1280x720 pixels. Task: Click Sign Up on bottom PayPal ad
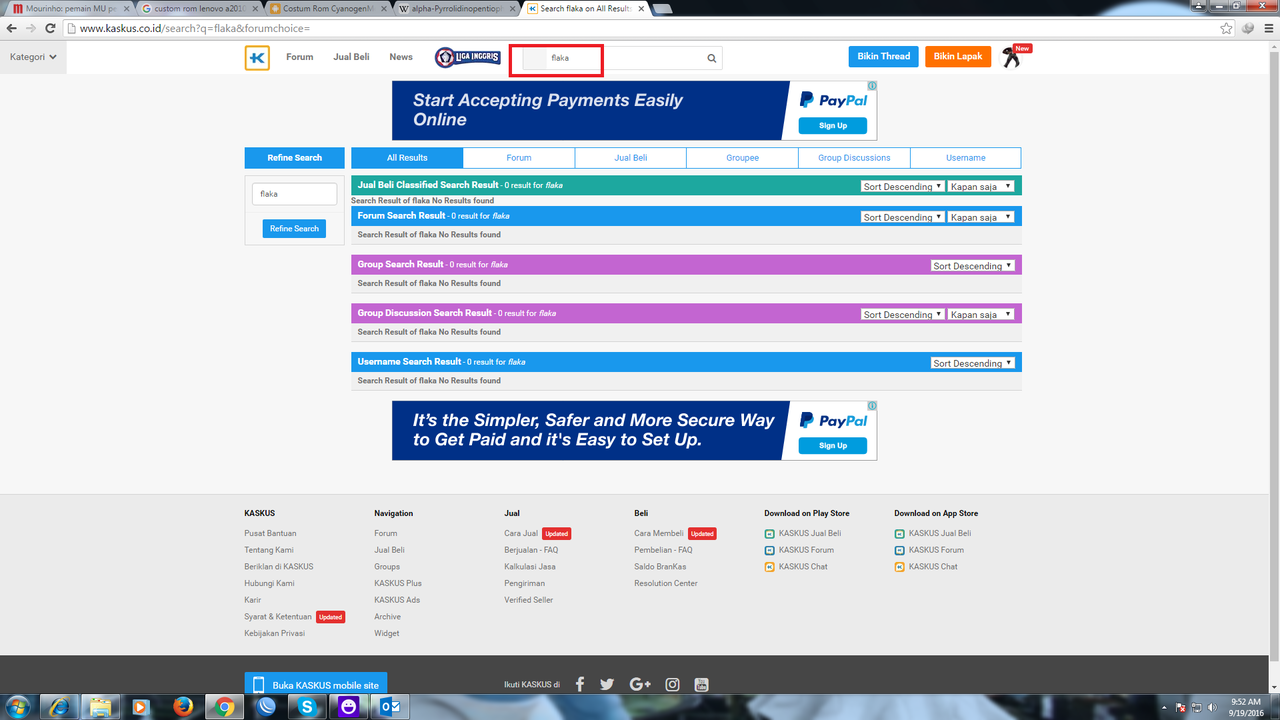pyautogui.click(x=833, y=446)
